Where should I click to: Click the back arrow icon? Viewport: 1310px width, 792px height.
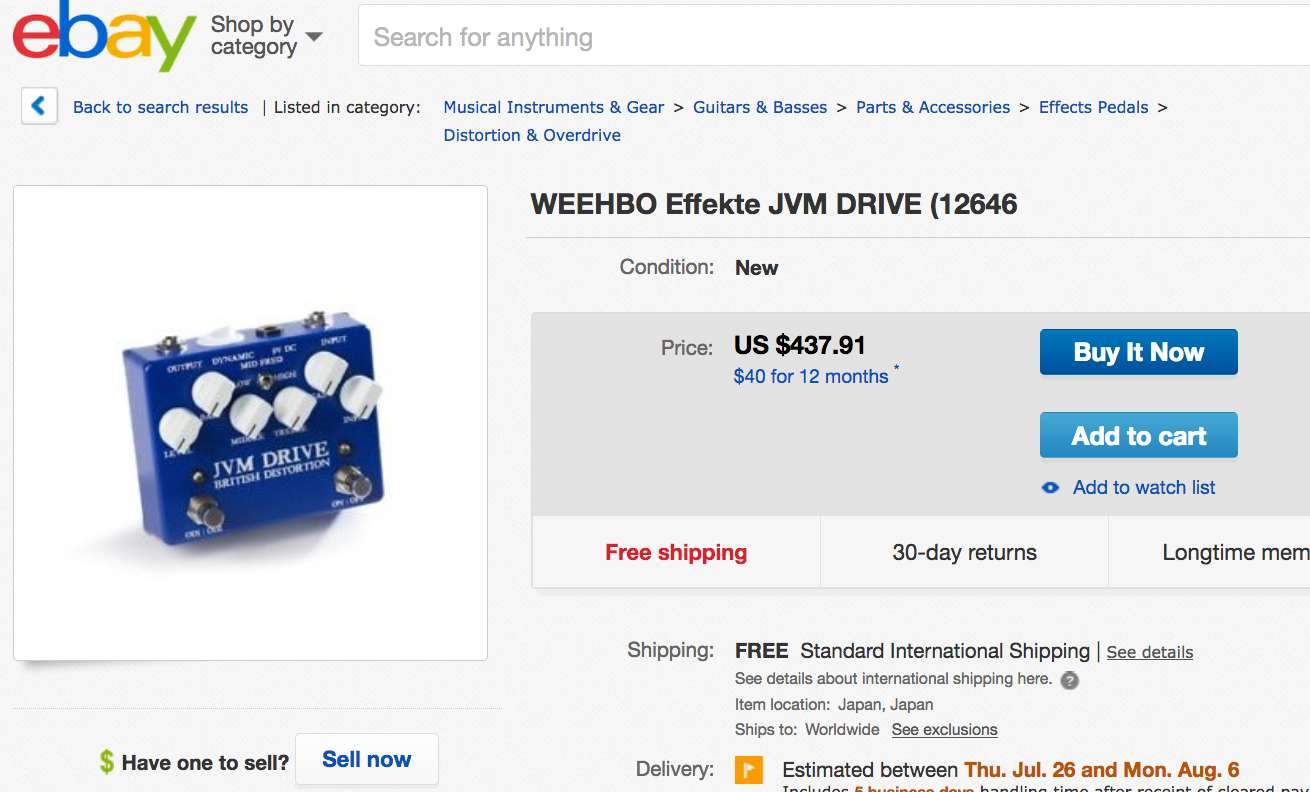pos(38,105)
